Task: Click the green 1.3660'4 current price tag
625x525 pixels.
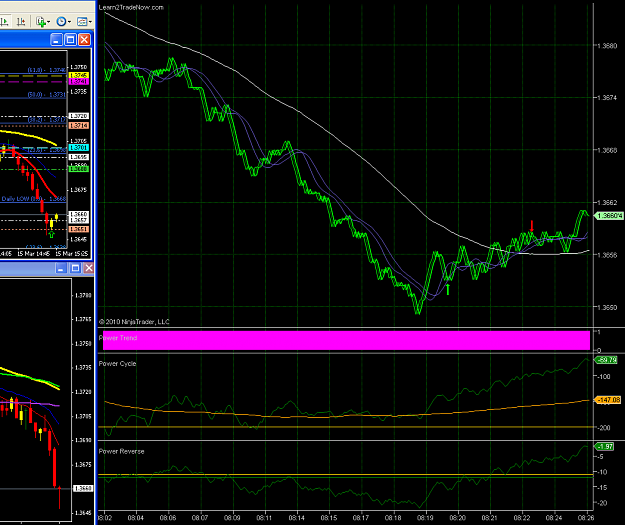Action: tap(608, 216)
